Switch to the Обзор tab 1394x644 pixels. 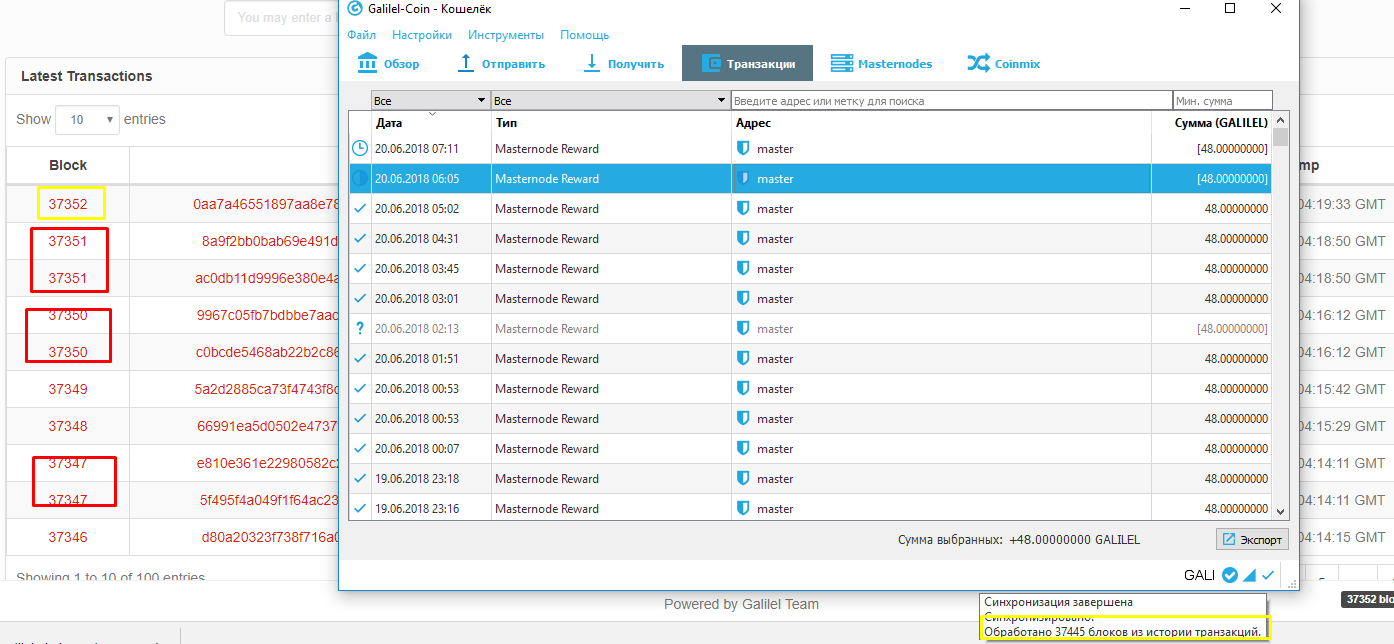point(389,63)
